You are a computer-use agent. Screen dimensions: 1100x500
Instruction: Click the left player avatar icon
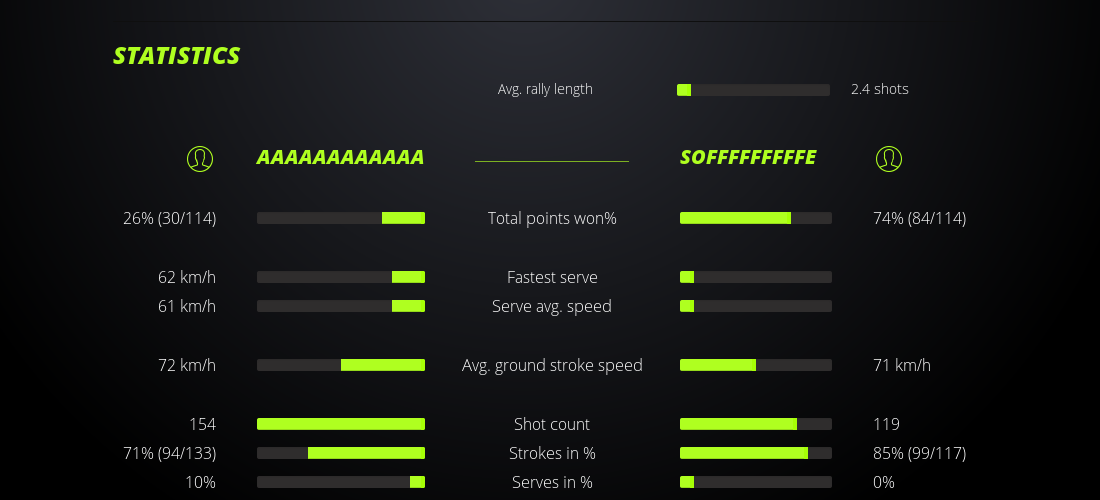200,159
